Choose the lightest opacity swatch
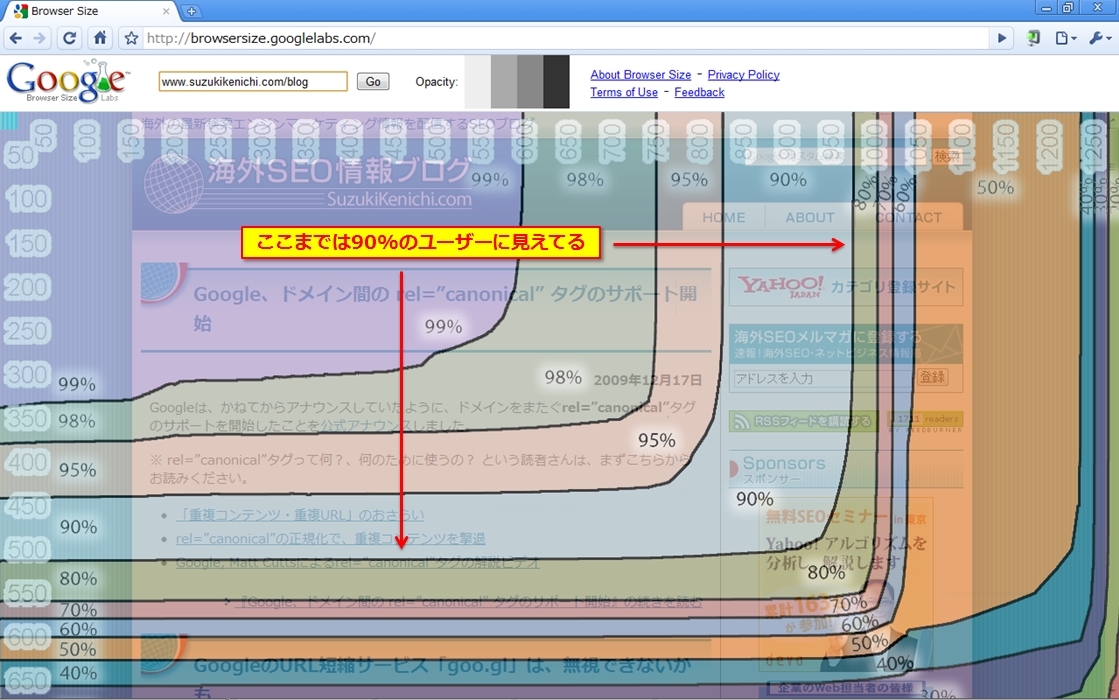 [477, 81]
